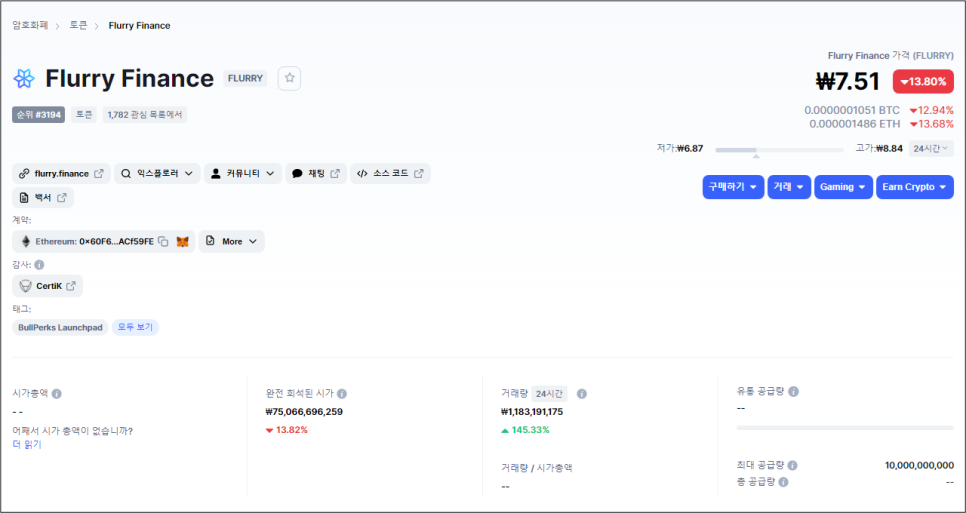The width and height of the screenshot is (966, 513).
Task: Show all tags with 모두 보기
Action: [x=135, y=328]
